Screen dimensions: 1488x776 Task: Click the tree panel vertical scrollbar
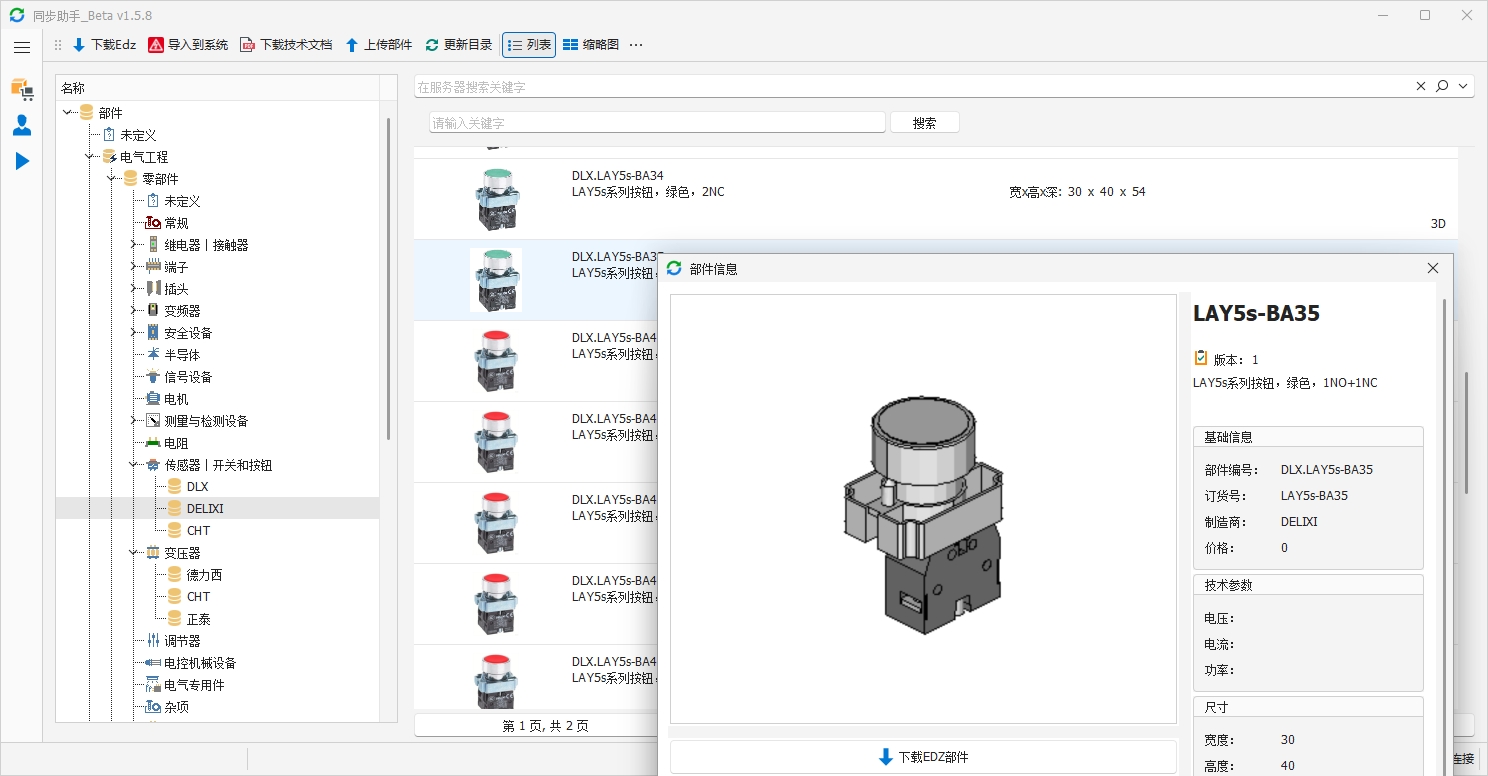pos(388,279)
